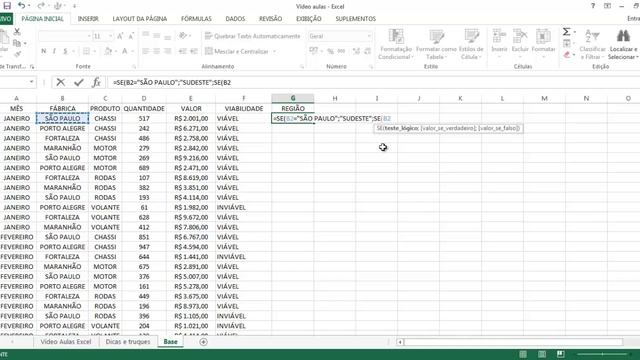Open the INSERIR ribbon tab
The image size is (640, 360).
click(88, 19)
